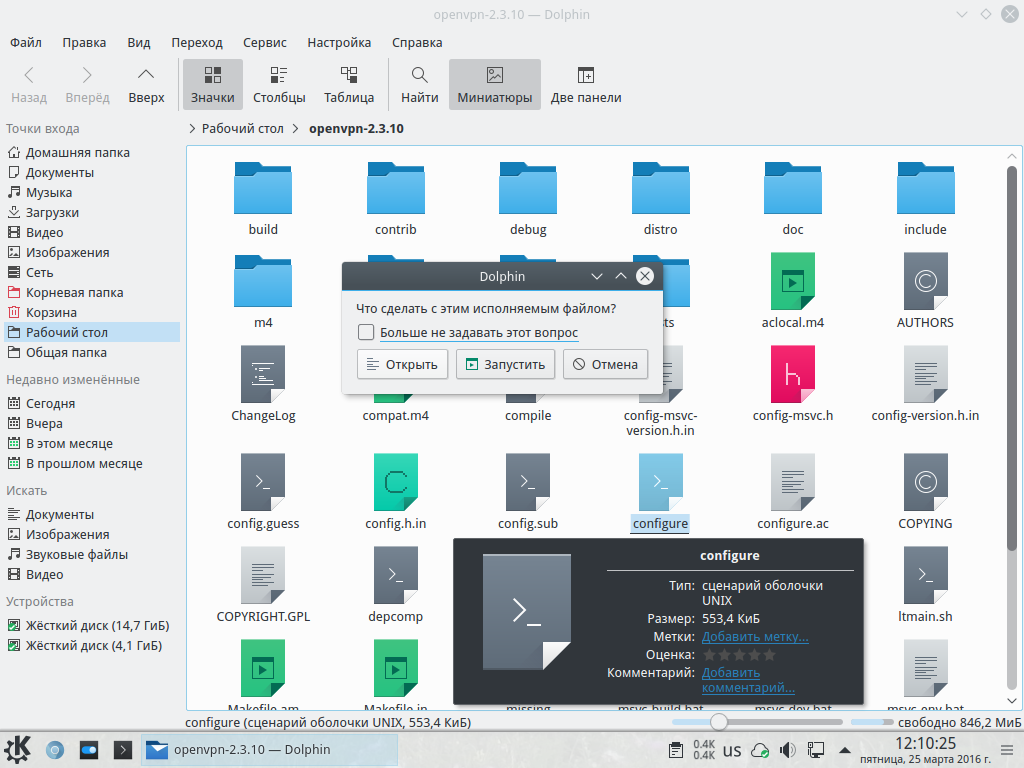This screenshot has height=768, width=1024.
Task: Select the include folder icon
Action: (925, 188)
